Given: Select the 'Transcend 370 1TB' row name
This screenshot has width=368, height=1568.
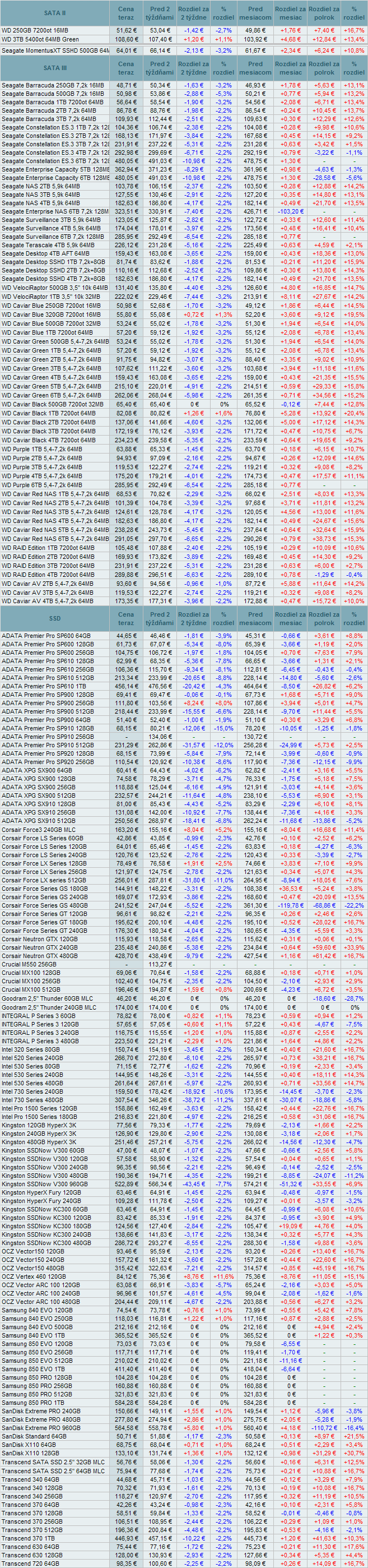Looking at the screenshot, I should pyautogui.click(x=27, y=1538).
